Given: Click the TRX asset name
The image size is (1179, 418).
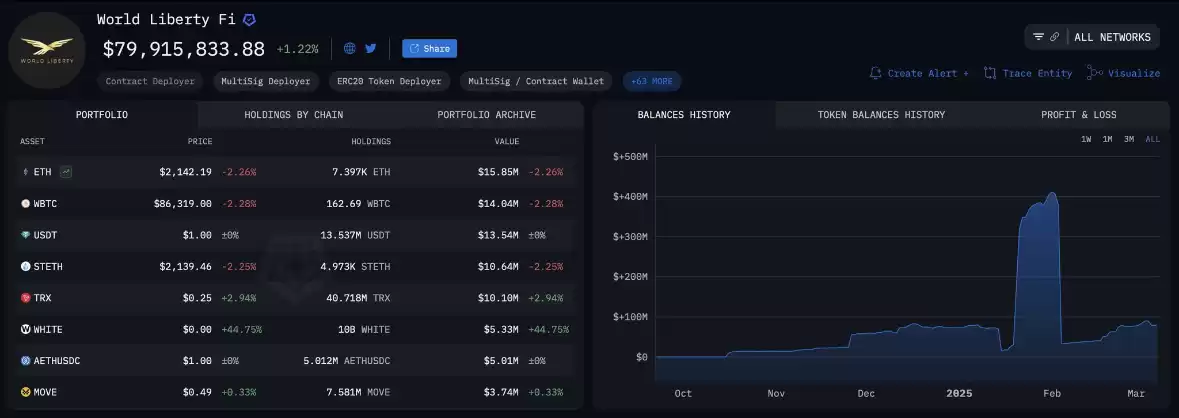Looking at the screenshot, I should 43,298.
